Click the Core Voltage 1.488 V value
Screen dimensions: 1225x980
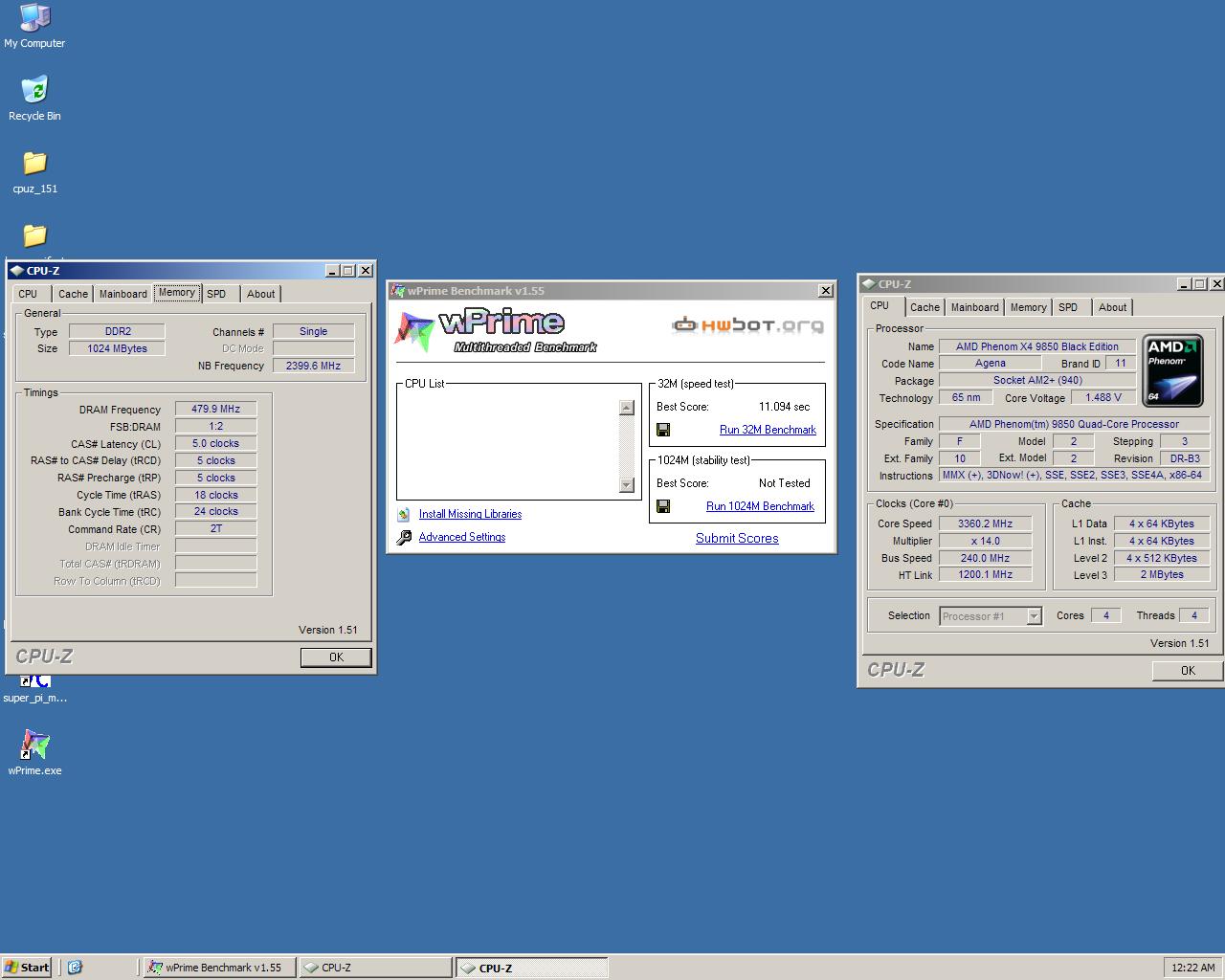click(x=1102, y=397)
